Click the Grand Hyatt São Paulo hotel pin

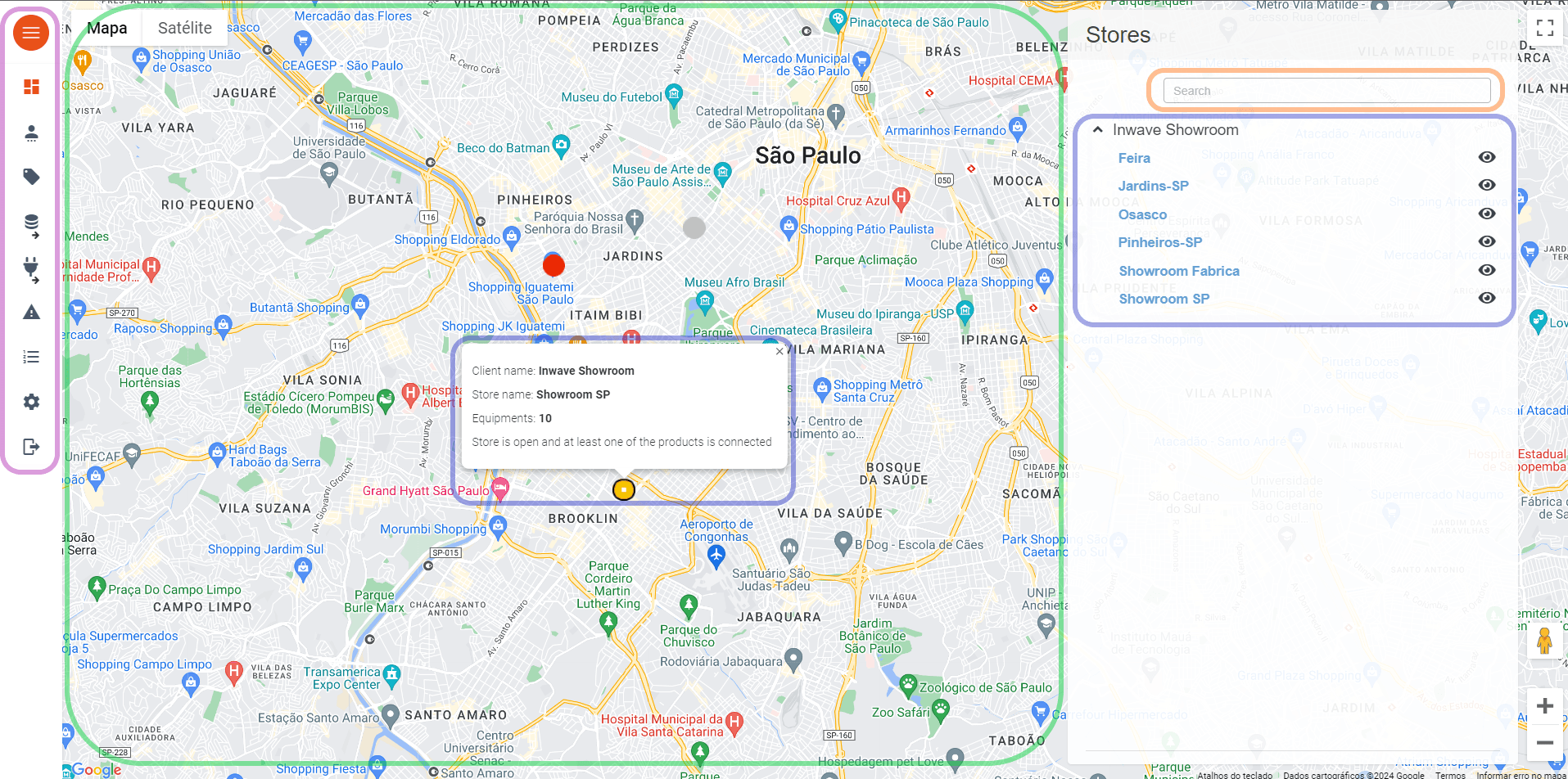pos(499,489)
